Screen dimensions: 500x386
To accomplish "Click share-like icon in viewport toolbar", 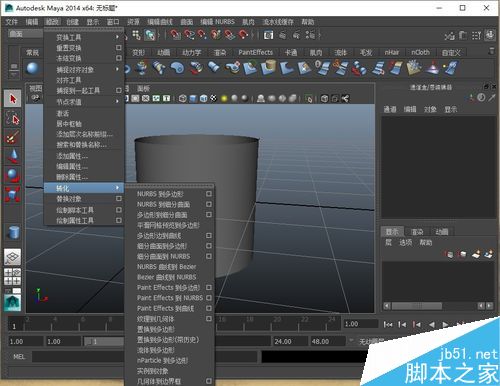I will click(345, 98).
